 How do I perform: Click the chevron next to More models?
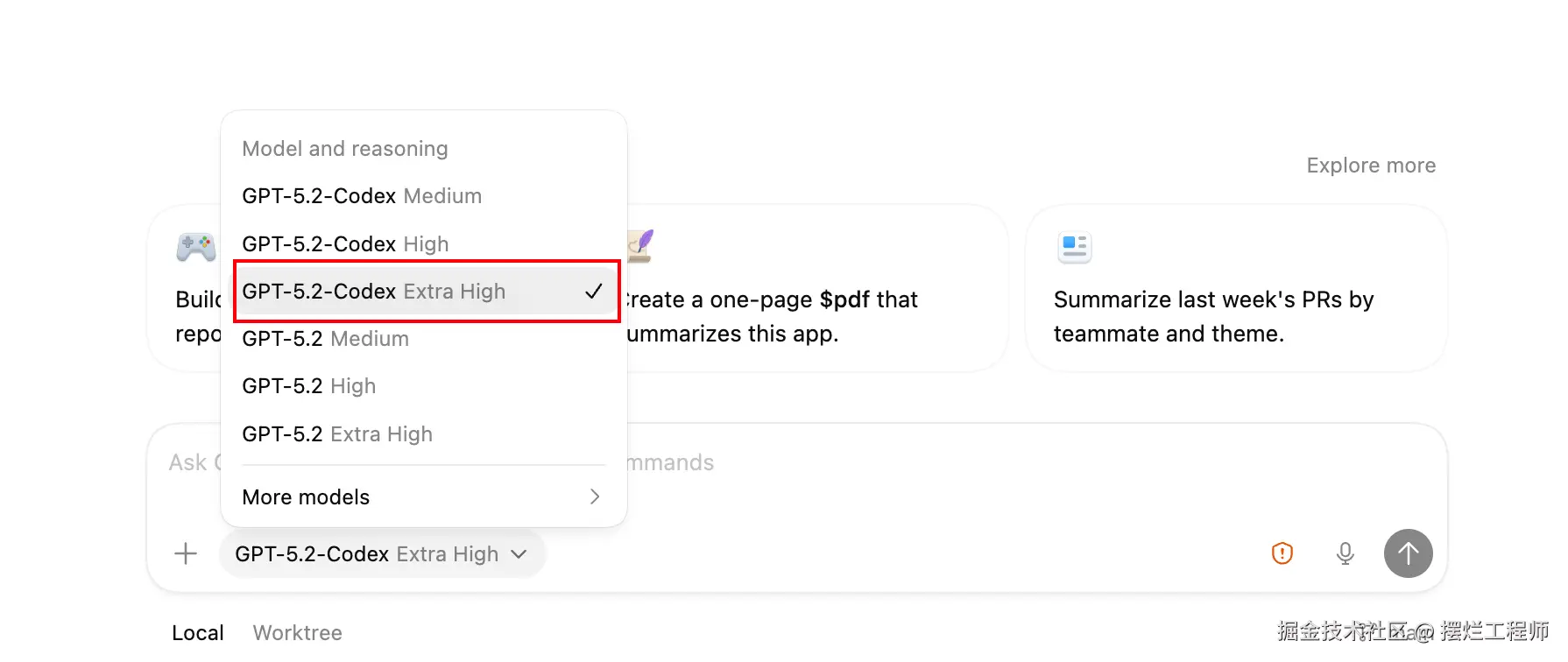[x=595, y=497]
